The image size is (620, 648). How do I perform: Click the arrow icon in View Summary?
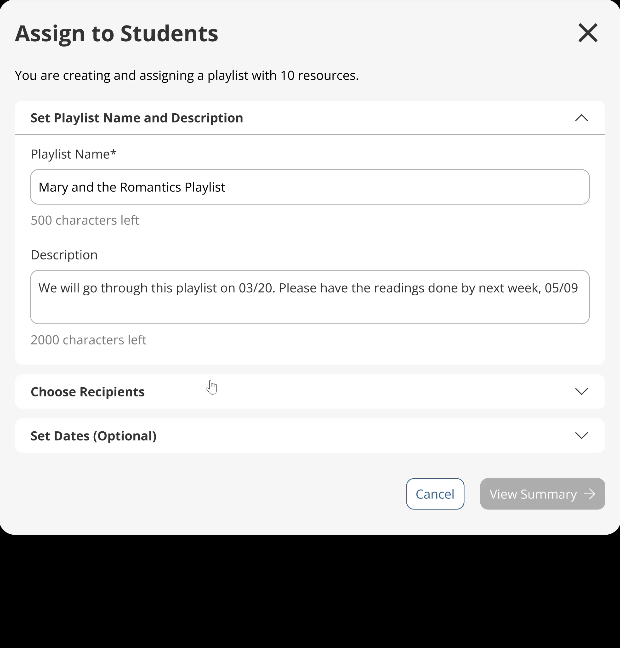pyautogui.click(x=589, y=494)
